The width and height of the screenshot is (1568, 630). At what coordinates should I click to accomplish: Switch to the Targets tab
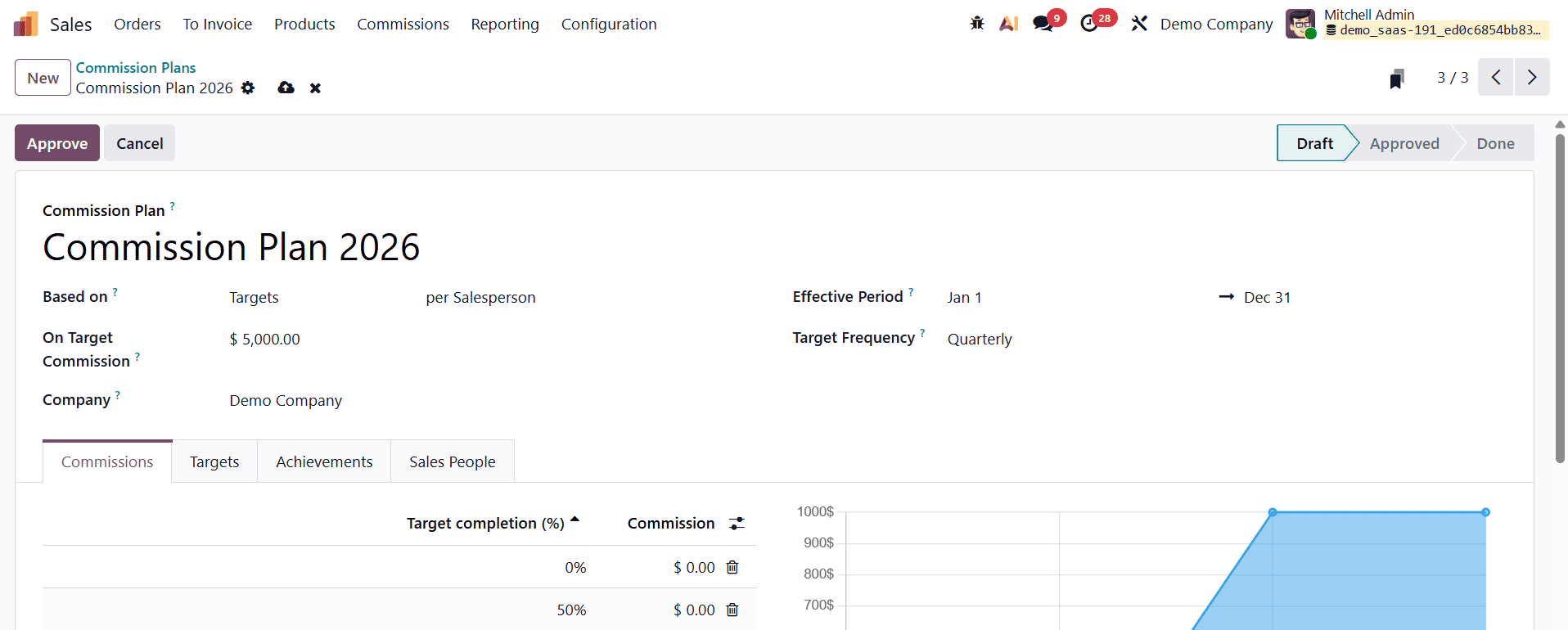click(x=214, y=461)
